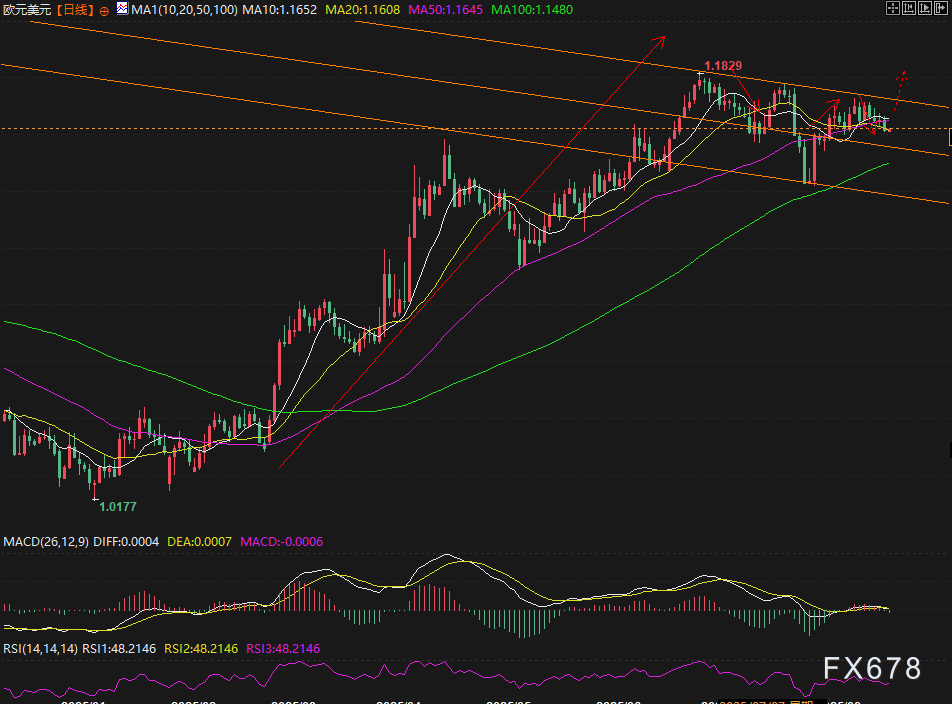
Task: Click the 1.1829 high price marker
Action: 722,65
